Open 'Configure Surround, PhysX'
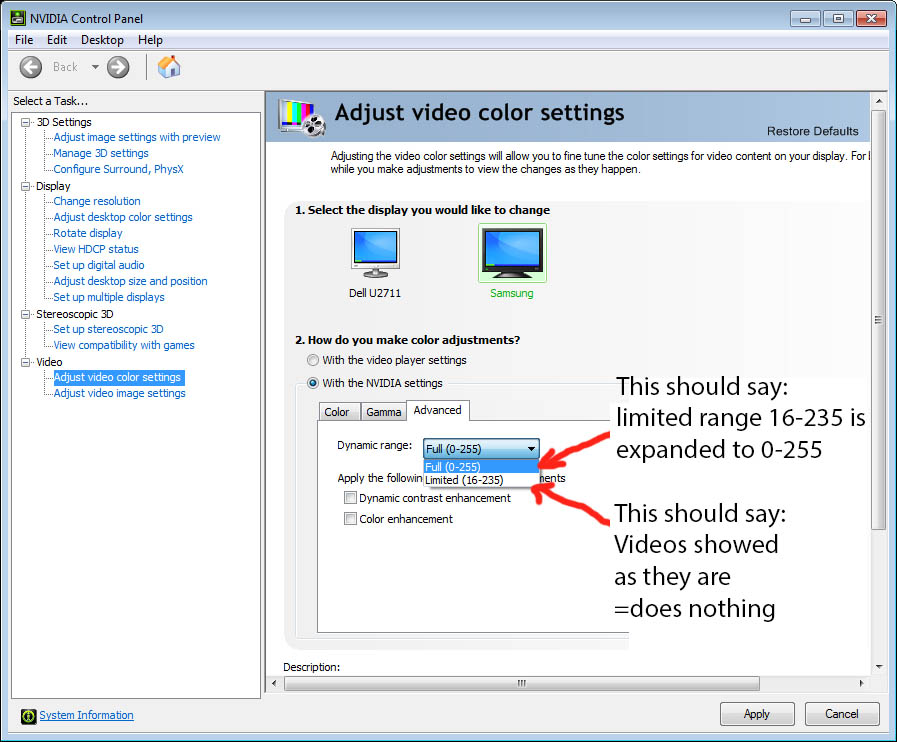Viewport: 897px width, 742px height. click(118, 169)
